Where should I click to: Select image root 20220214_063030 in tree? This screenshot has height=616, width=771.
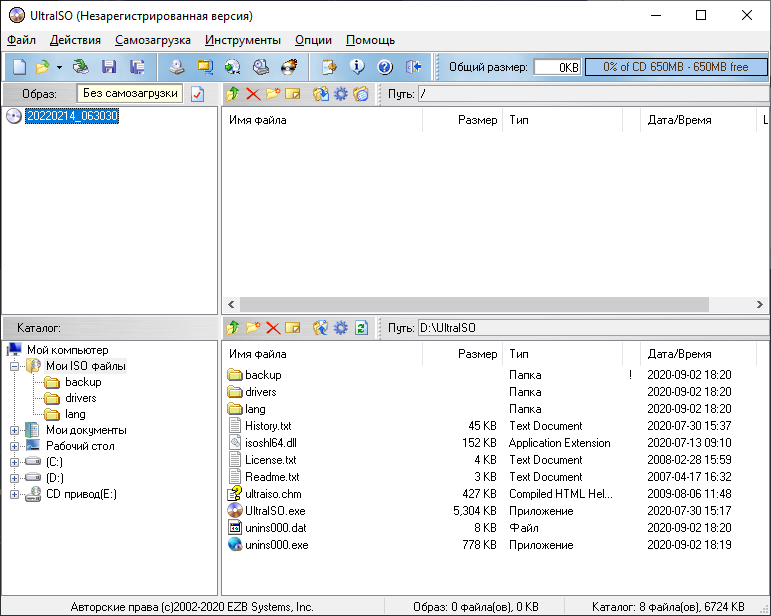click(72, 116)
